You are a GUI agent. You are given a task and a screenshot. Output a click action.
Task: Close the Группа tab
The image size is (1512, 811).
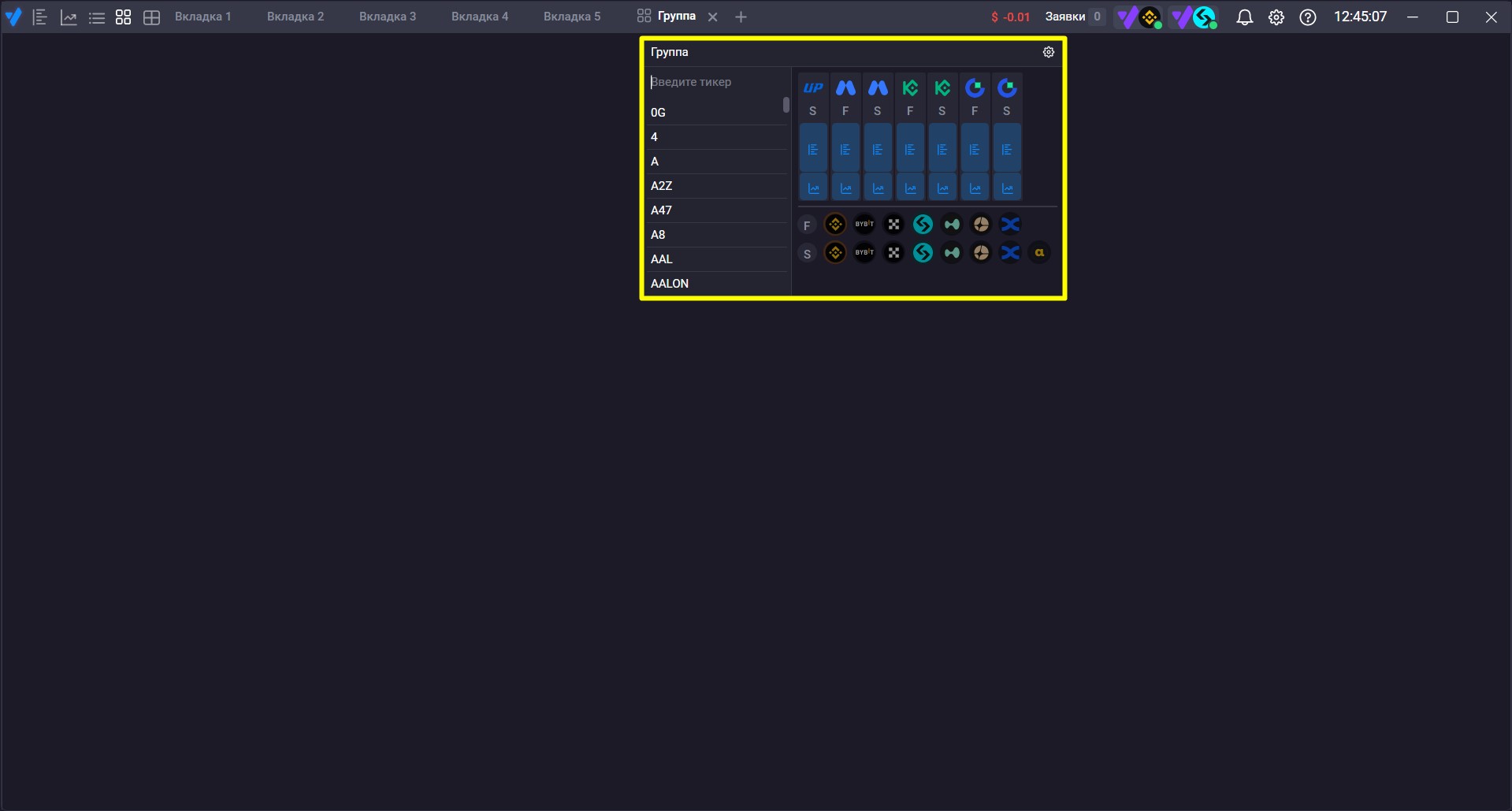pyautogui.click(x=712, y=17)
